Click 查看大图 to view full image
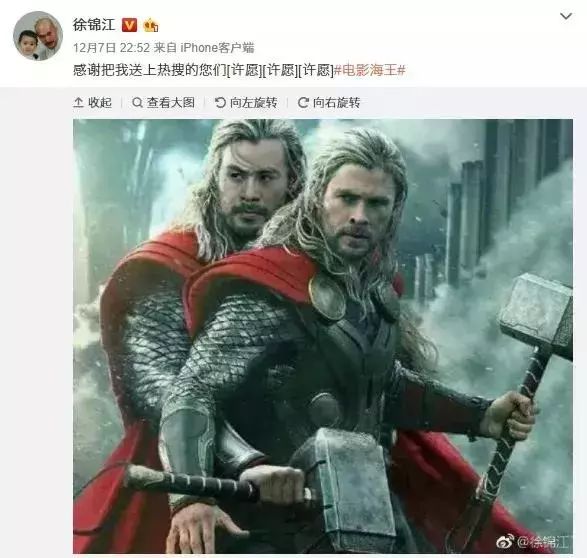This screenshot has height=558, width=587. 164,103
